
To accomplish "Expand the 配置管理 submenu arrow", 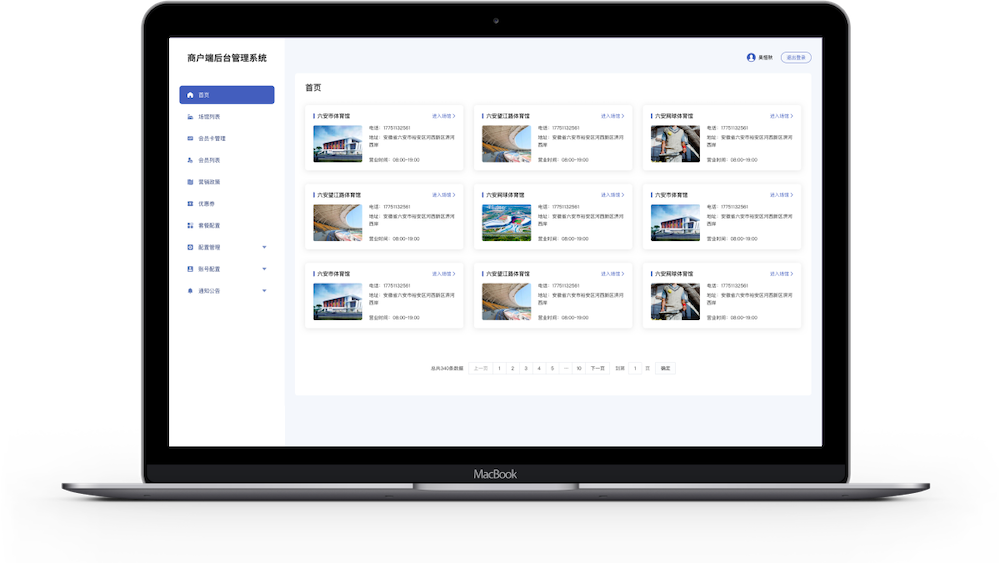I will pyautogui.click(x=264, y=247).
